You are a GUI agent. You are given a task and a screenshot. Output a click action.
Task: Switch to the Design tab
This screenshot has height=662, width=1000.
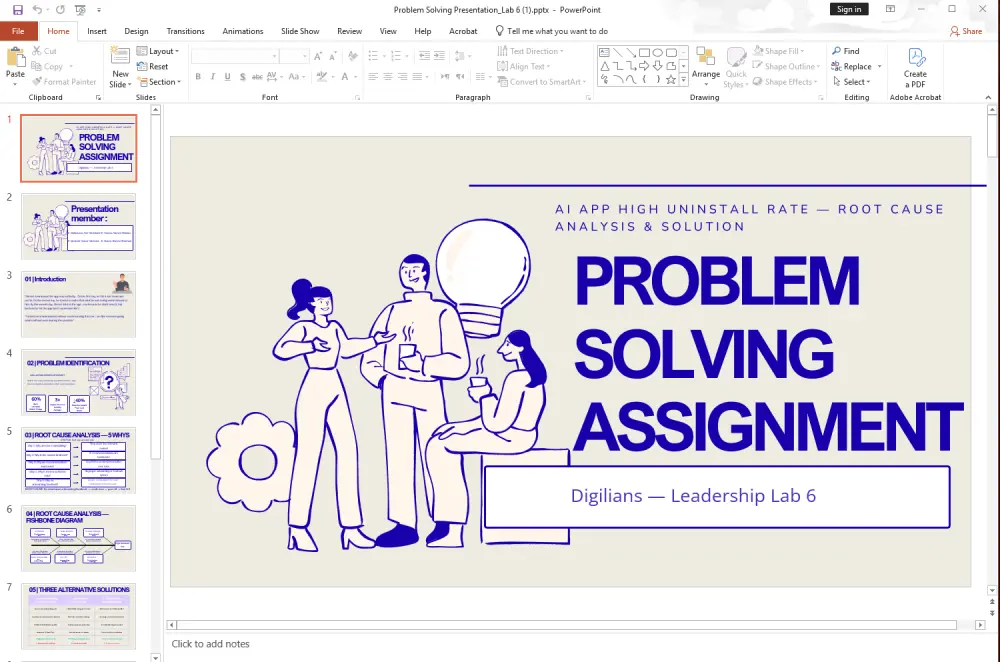(136, 31)
